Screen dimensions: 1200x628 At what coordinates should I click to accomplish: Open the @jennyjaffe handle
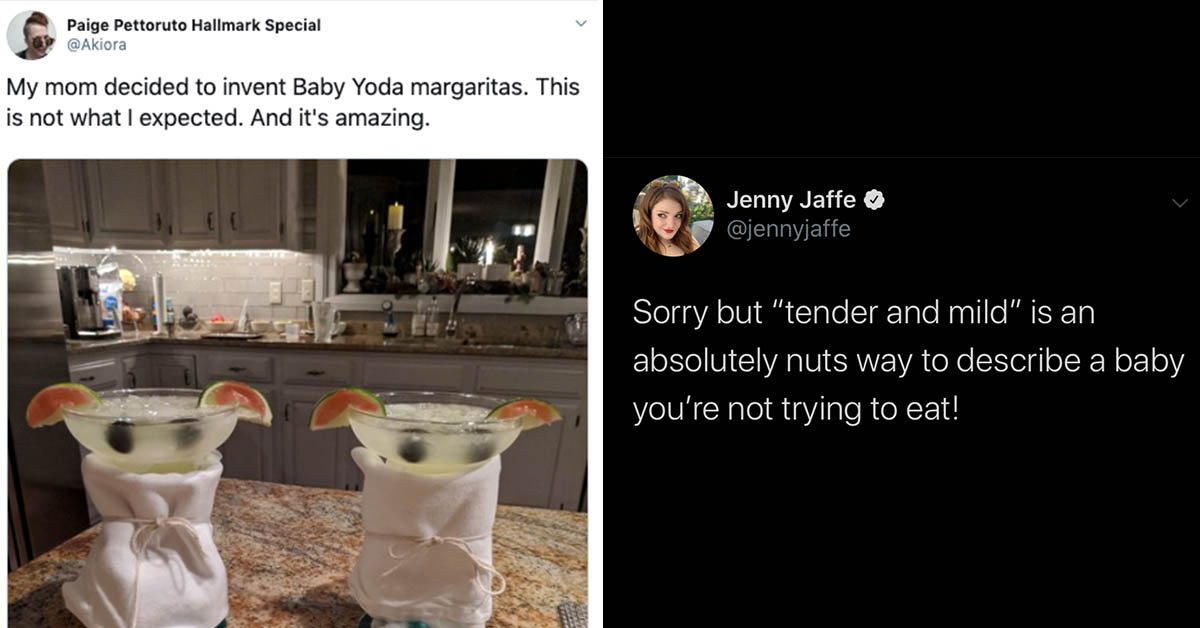coord(788,229)
